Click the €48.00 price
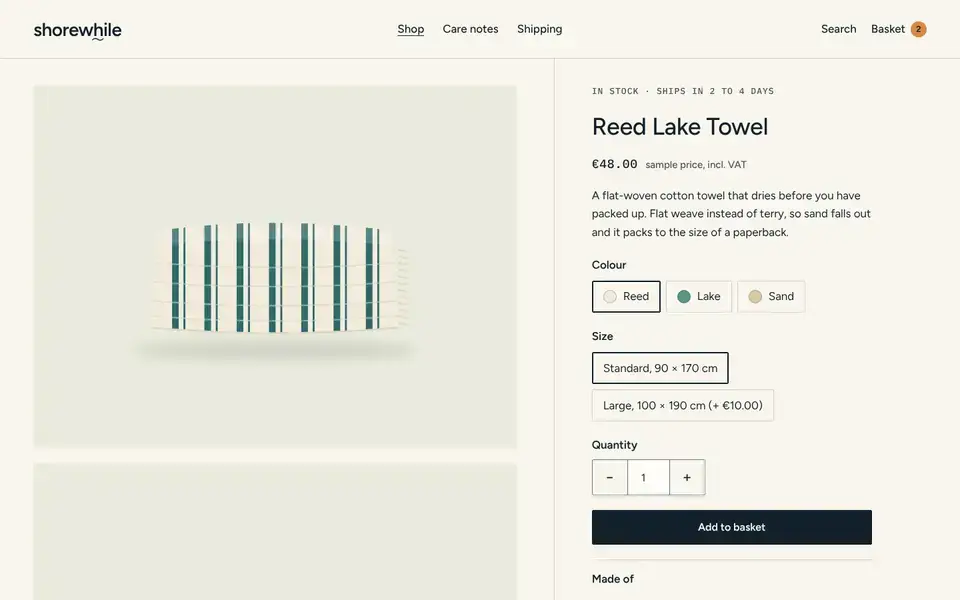Image resolution: width=960 pixels, height=600 pixels. click(x=614, y=164)
